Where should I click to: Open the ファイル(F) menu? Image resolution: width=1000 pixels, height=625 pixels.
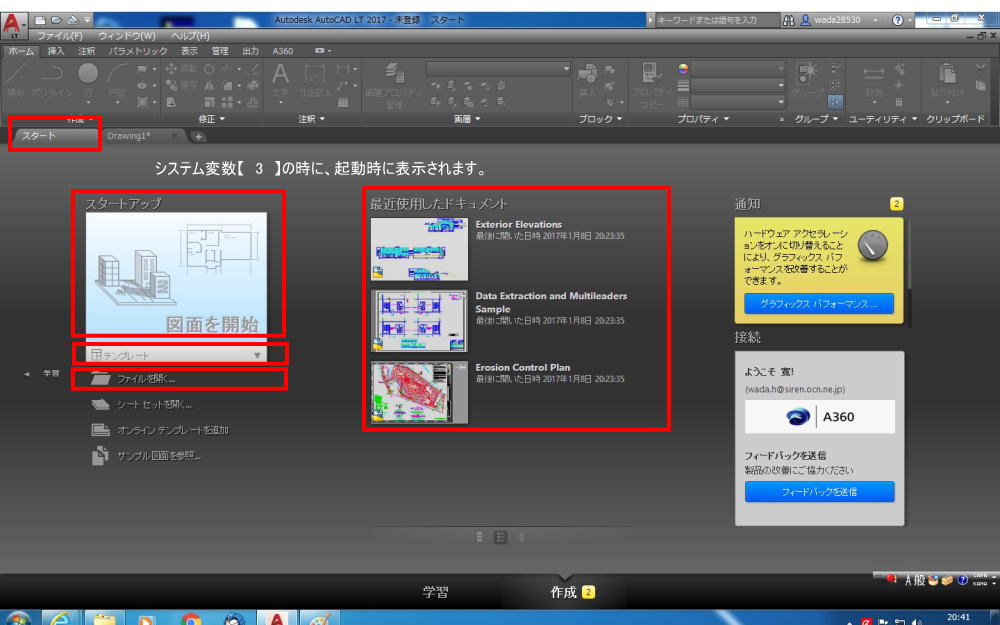tap(60, 36)
